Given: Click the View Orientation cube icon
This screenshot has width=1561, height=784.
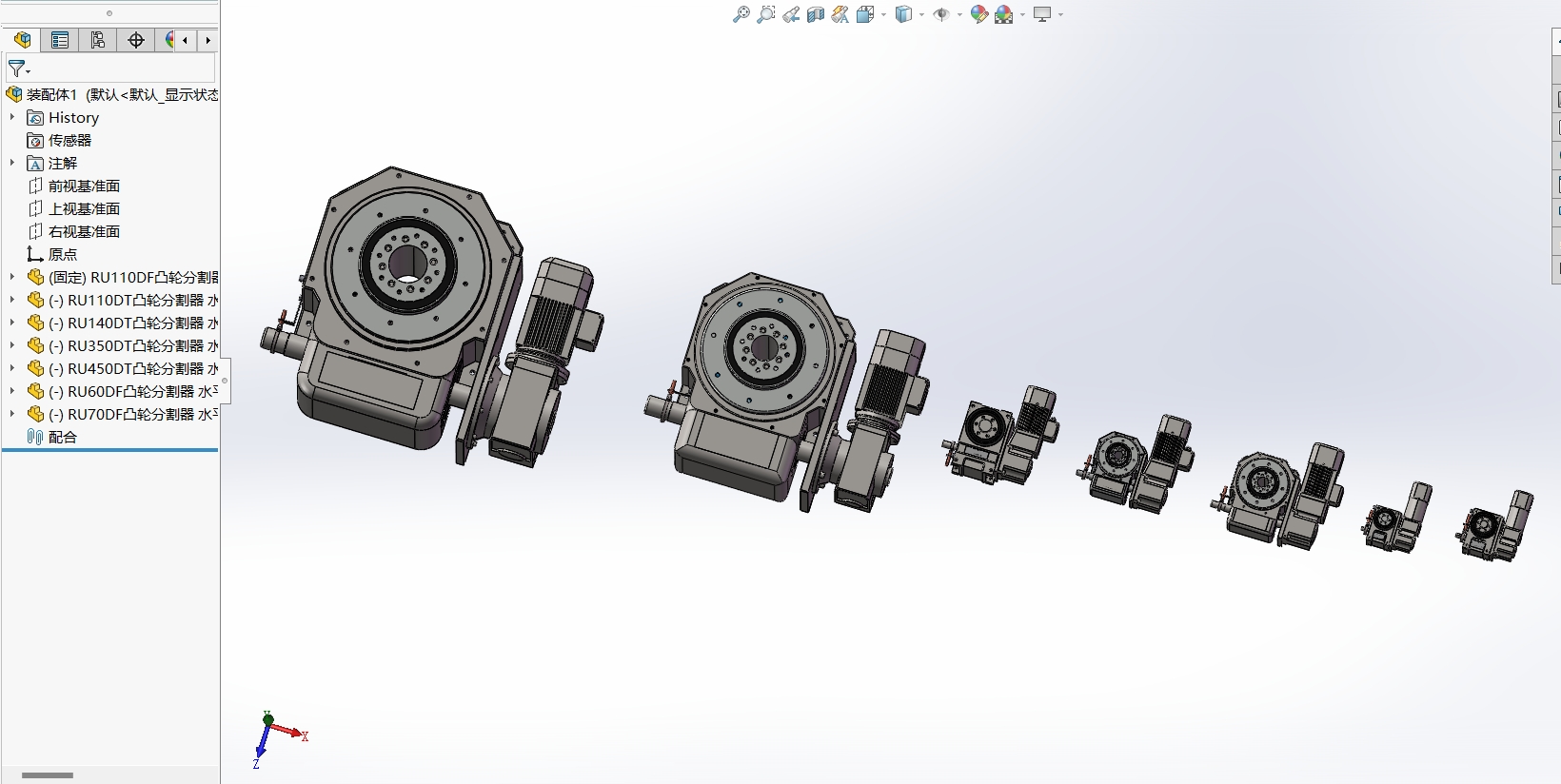Looking at the screenshot, I should click(x=864, y=14).
